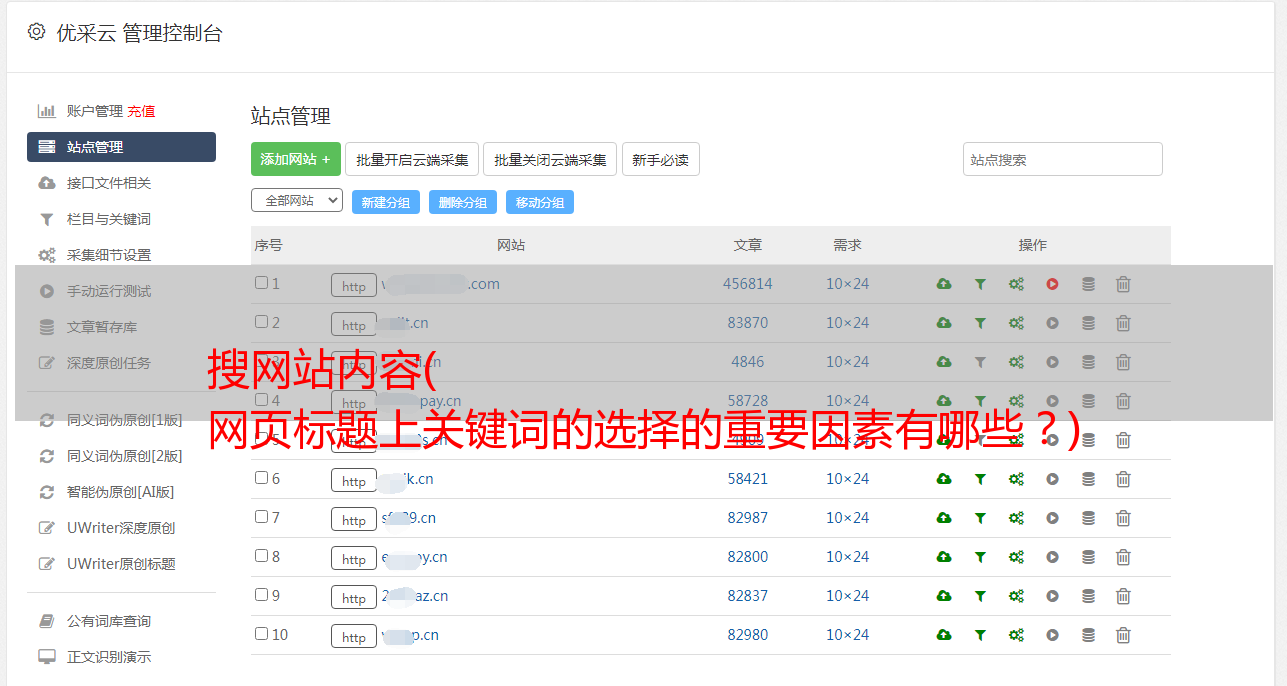Click the green 添加网站 + button
The width and height of the screenshot is (1287, 686).
coord(295,159)
